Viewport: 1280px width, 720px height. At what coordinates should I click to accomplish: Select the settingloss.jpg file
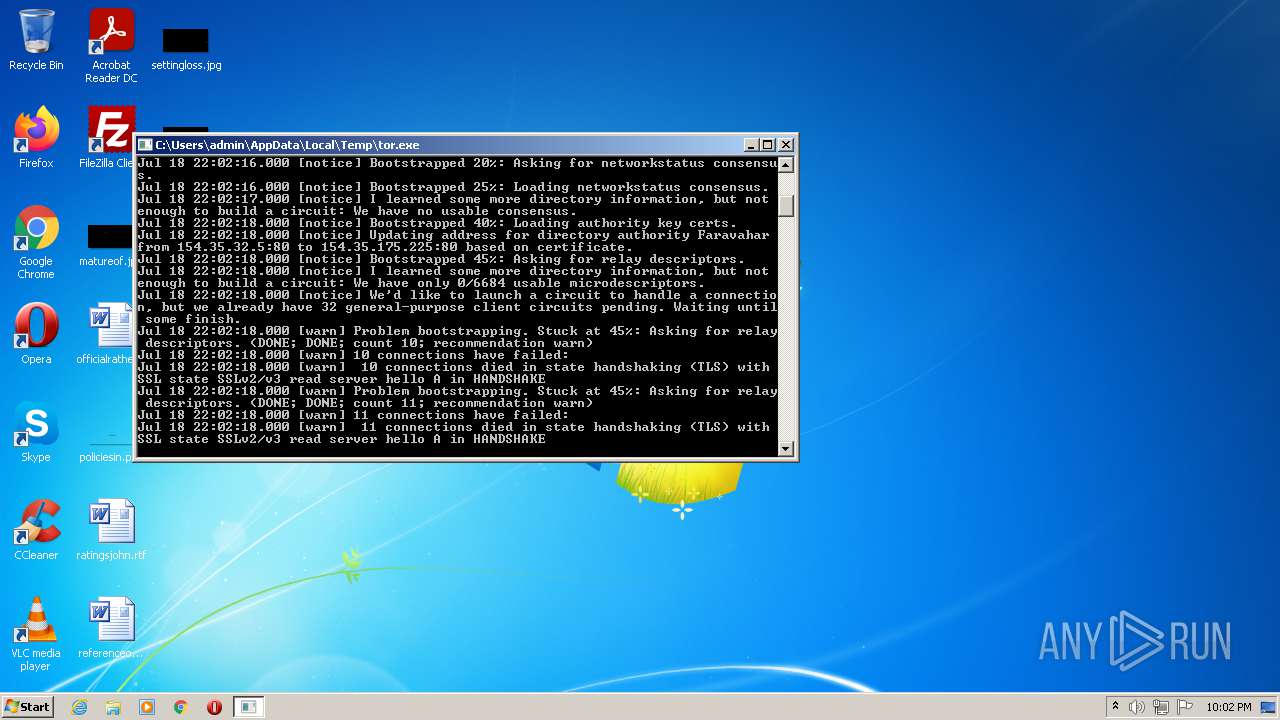click(186, 48)
